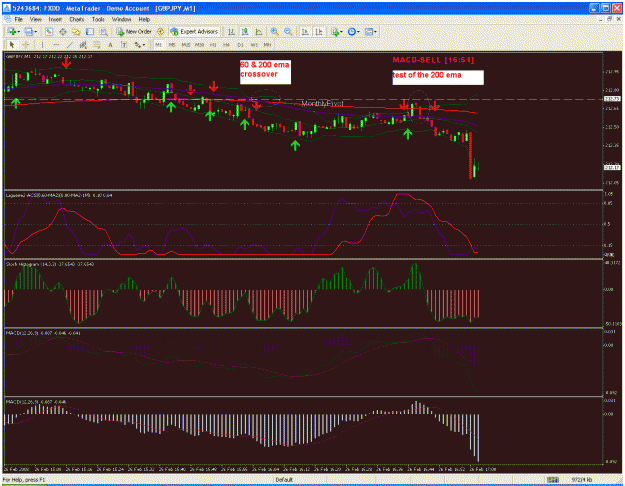Viewport: 625px width, 486px height.
Task: Activate the M1 timeframe button
Action: [x=159, y=45]
